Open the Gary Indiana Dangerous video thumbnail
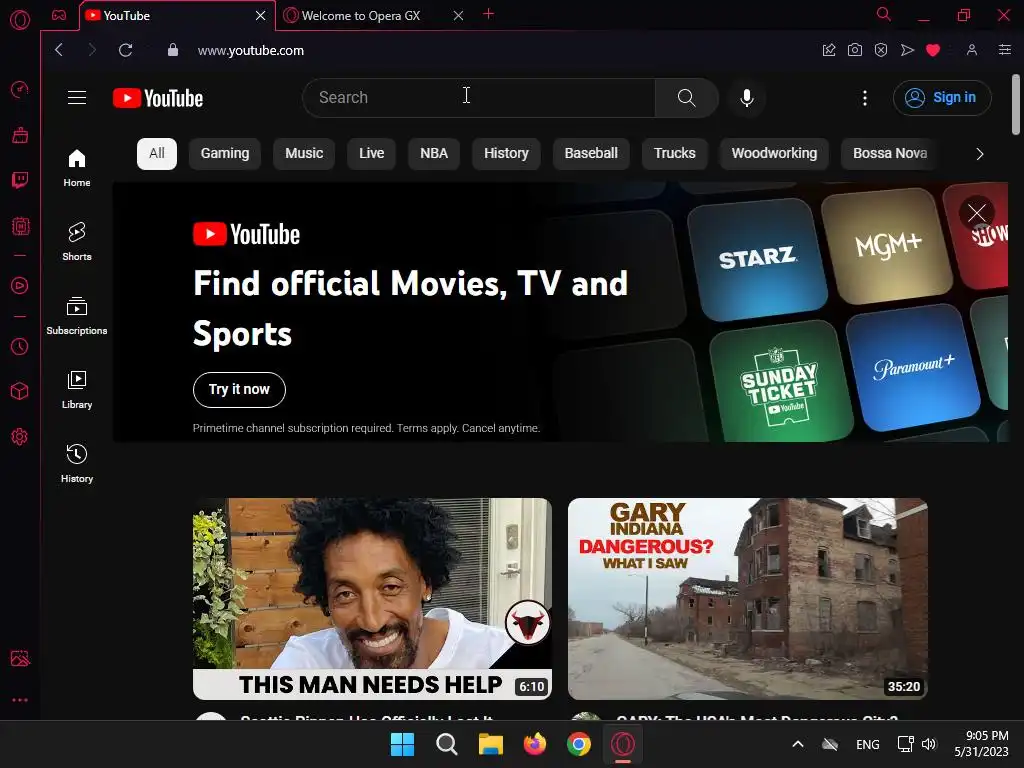 [x=747, y=599]
